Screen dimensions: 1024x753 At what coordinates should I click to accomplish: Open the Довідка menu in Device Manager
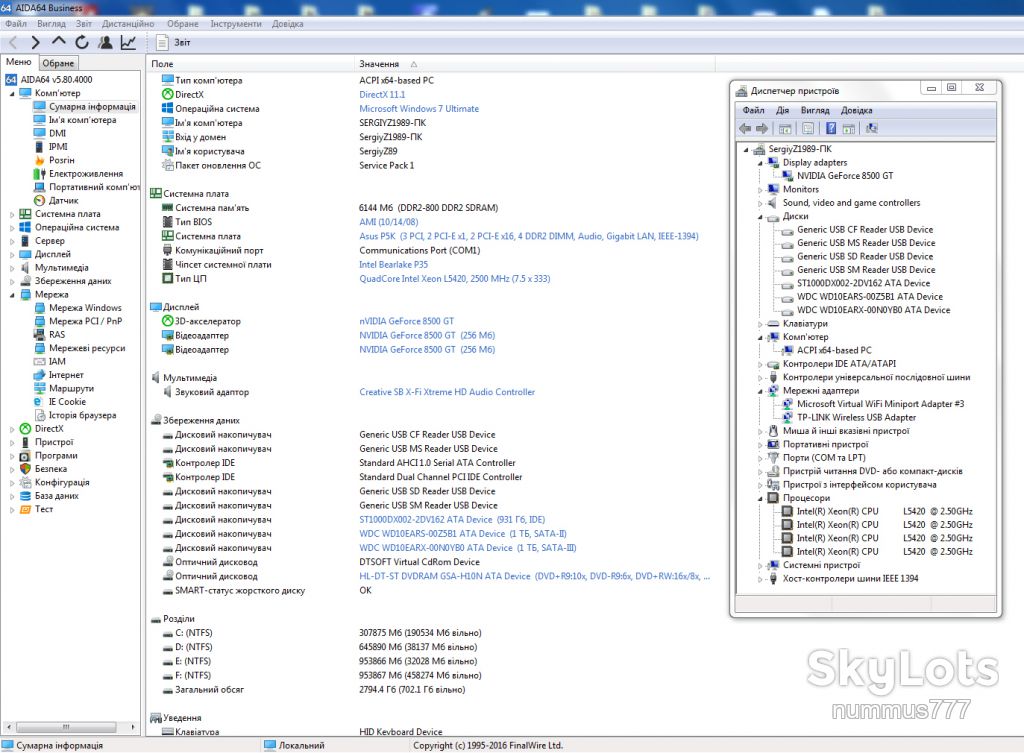856,110
